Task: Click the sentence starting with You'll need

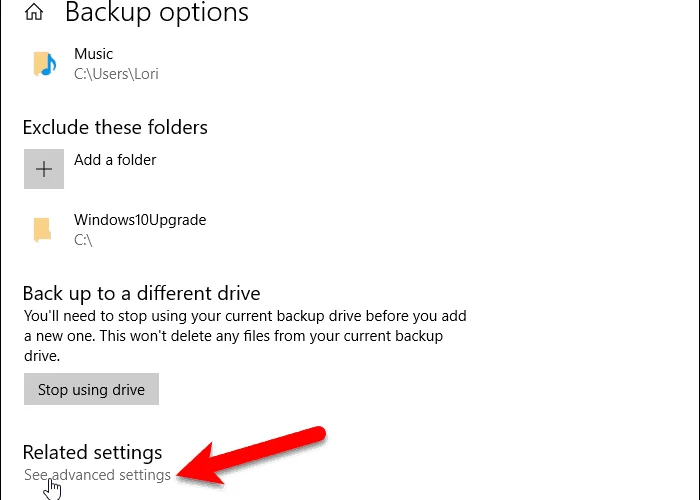Action: pos(245,316)
